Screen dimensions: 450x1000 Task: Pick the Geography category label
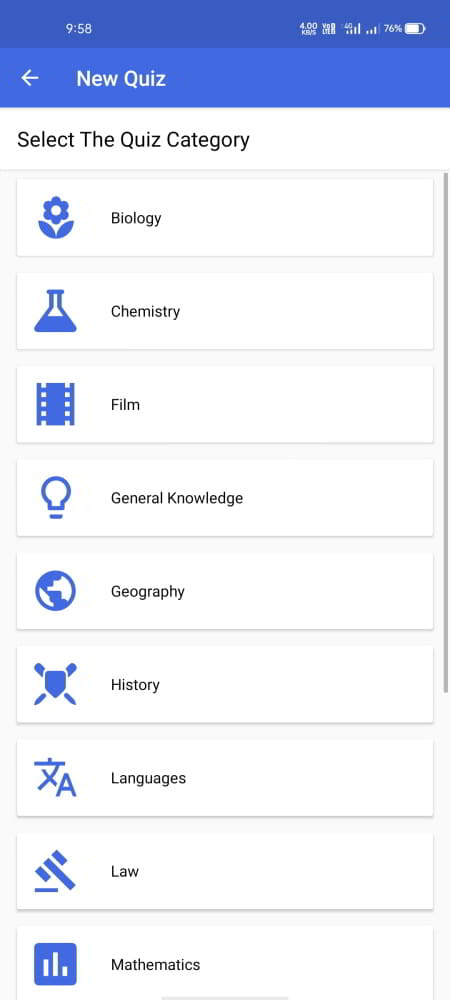pos(148,592)
